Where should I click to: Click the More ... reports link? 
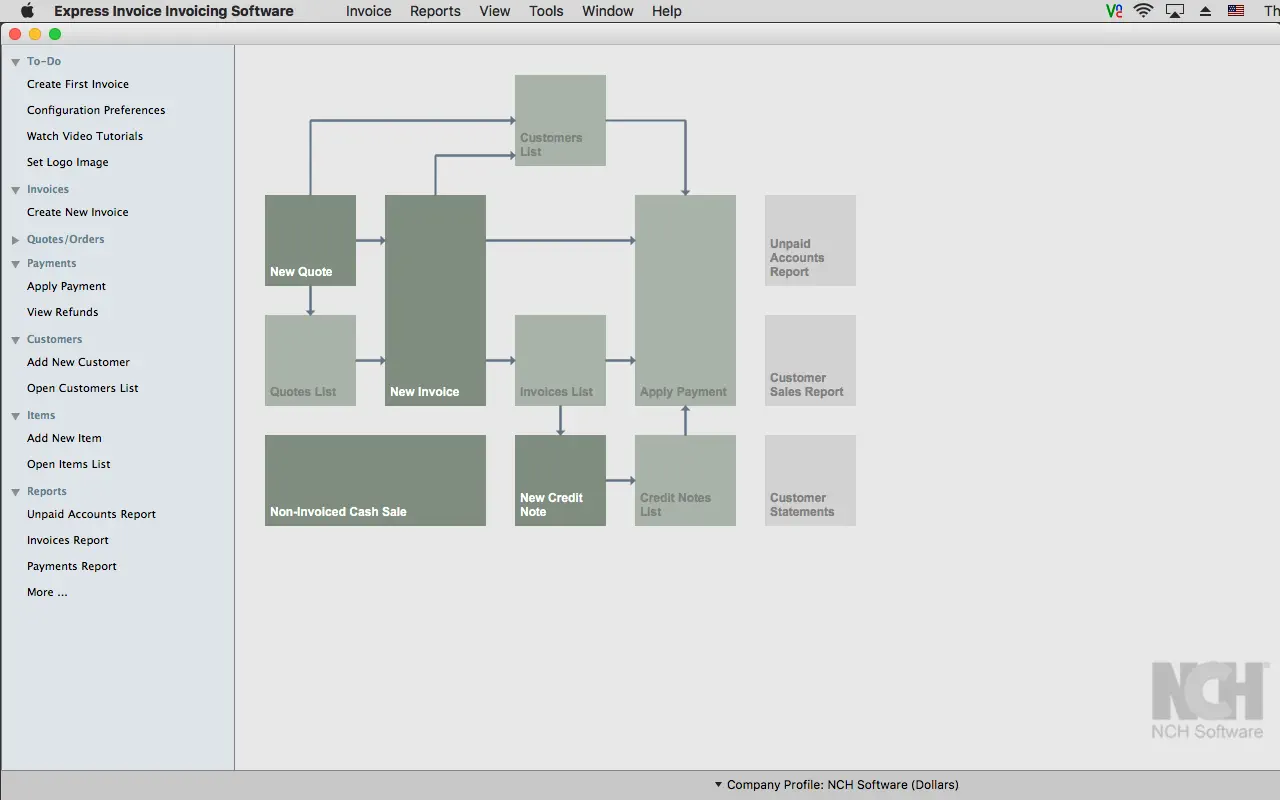[x=47, y=592]
